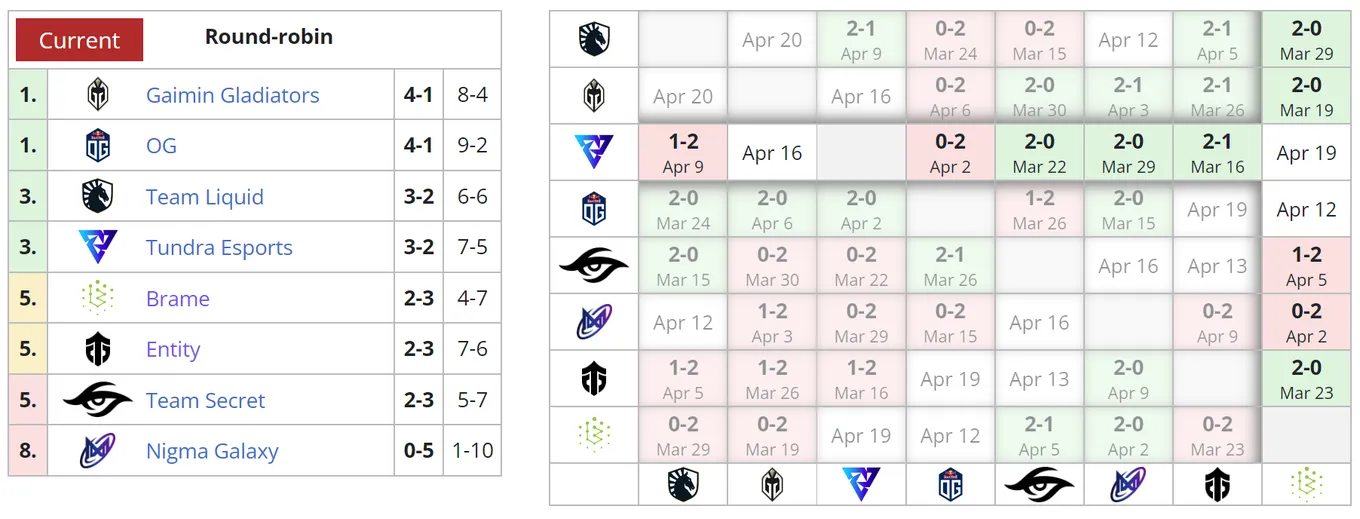Select the Round-robin header tab

pyautogui.click(x=269, y=37)
